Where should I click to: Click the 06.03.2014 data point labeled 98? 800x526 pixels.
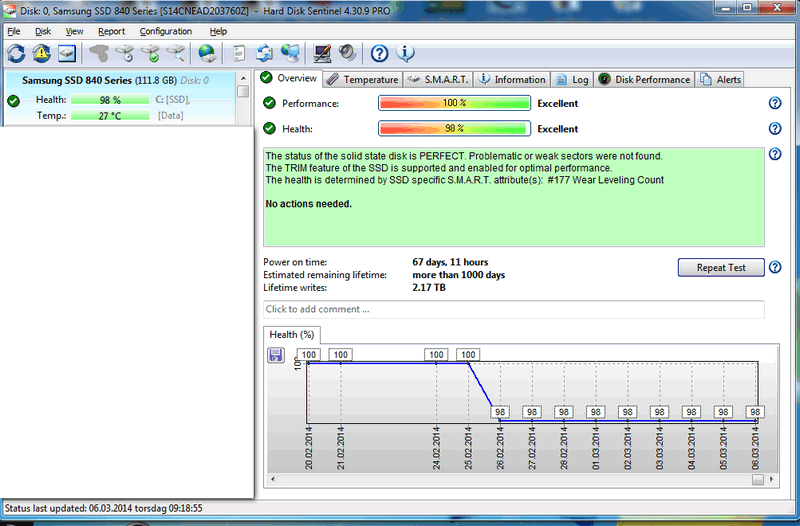[x=755, y=412]
